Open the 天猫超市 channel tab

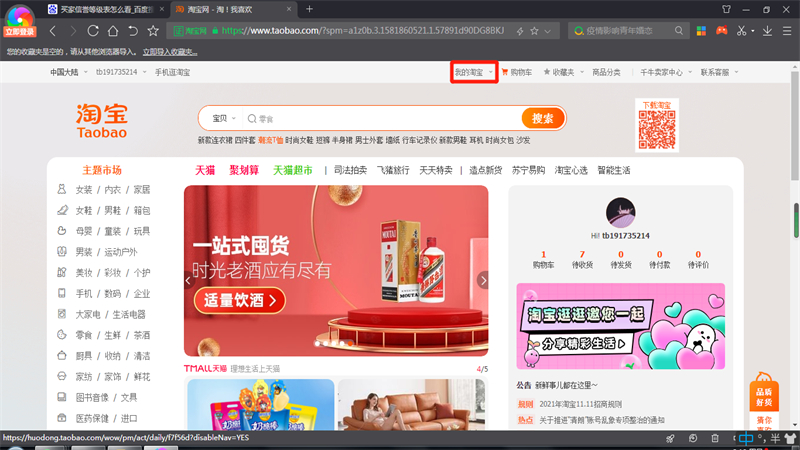click(x=292, y=170)
